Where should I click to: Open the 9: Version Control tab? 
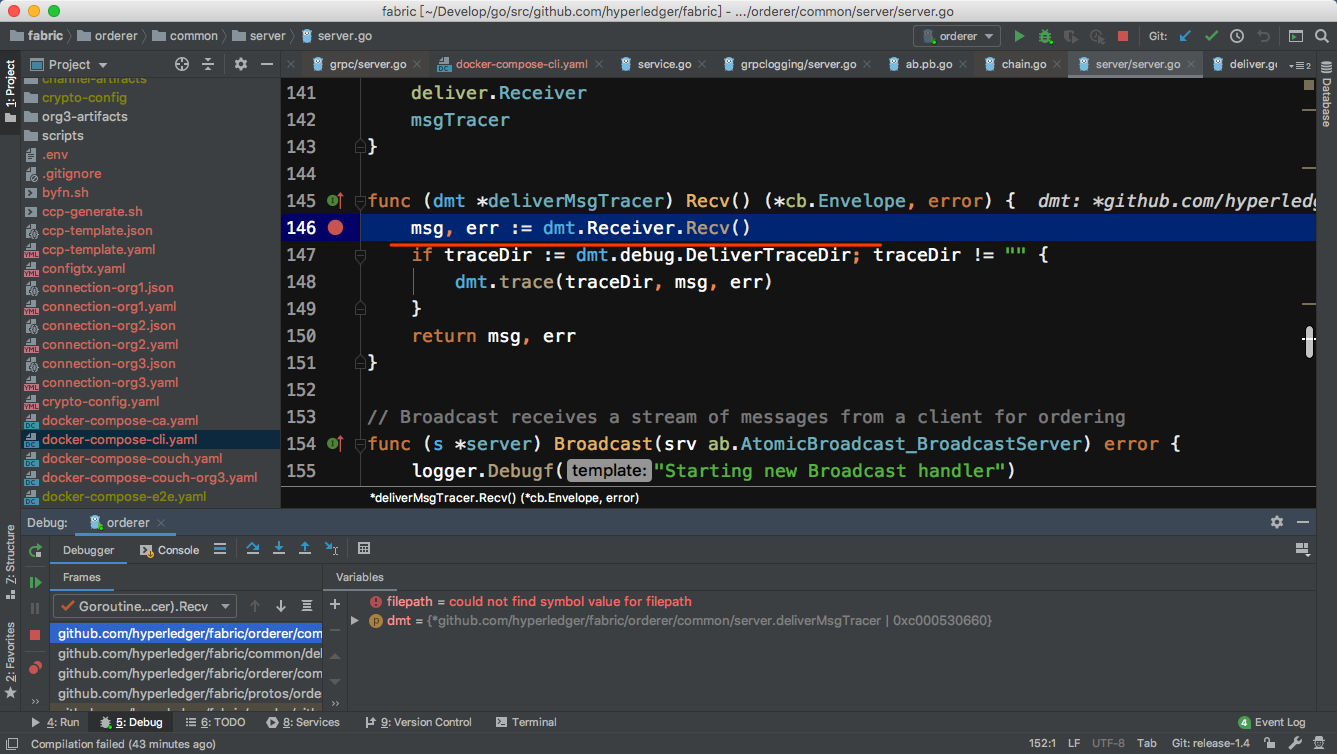click(418, 722)
